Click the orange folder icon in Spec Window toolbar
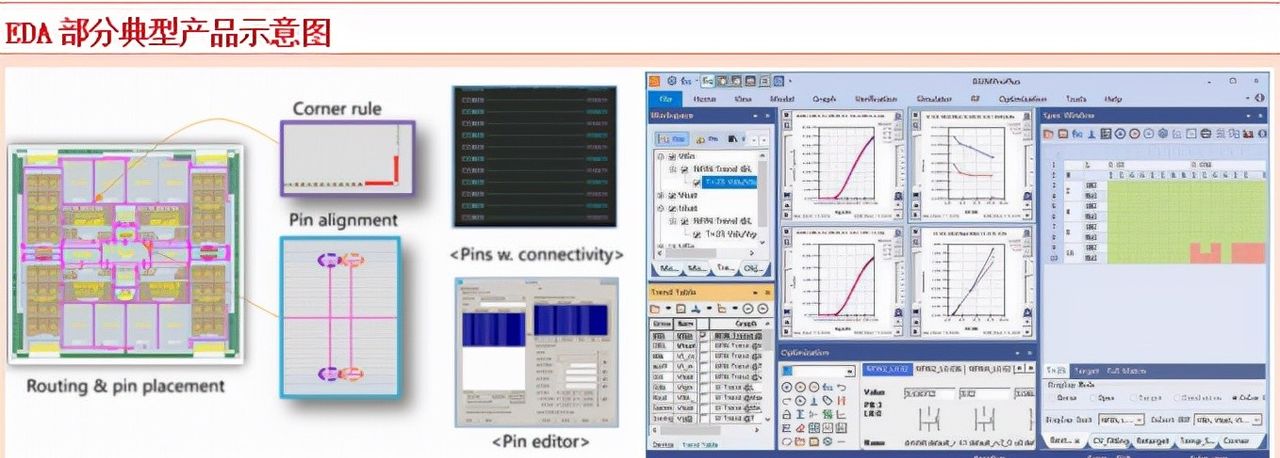1280x458 pixels. [1048, 133]
